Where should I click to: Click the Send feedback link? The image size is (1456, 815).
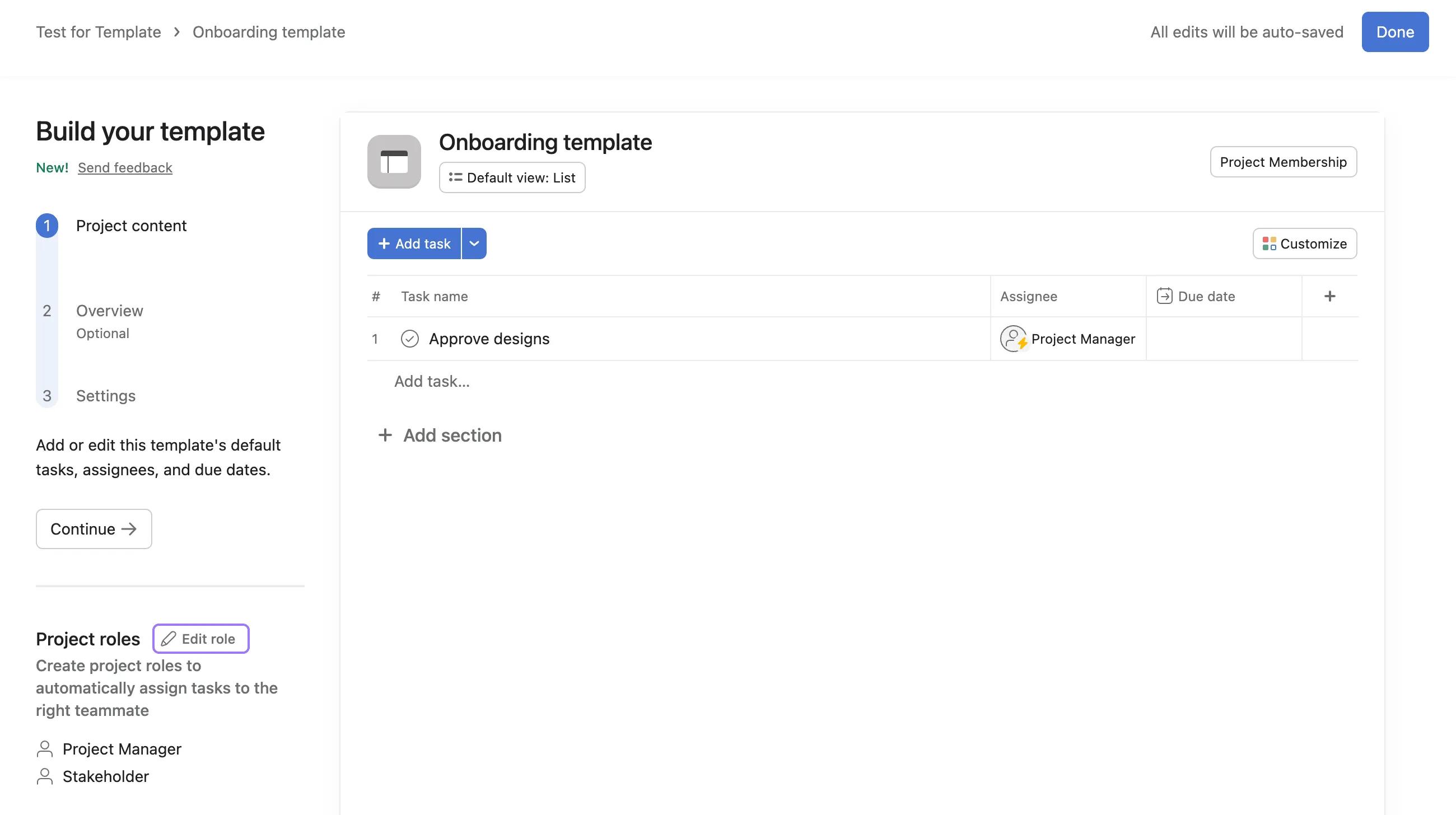tap(125, 168)
